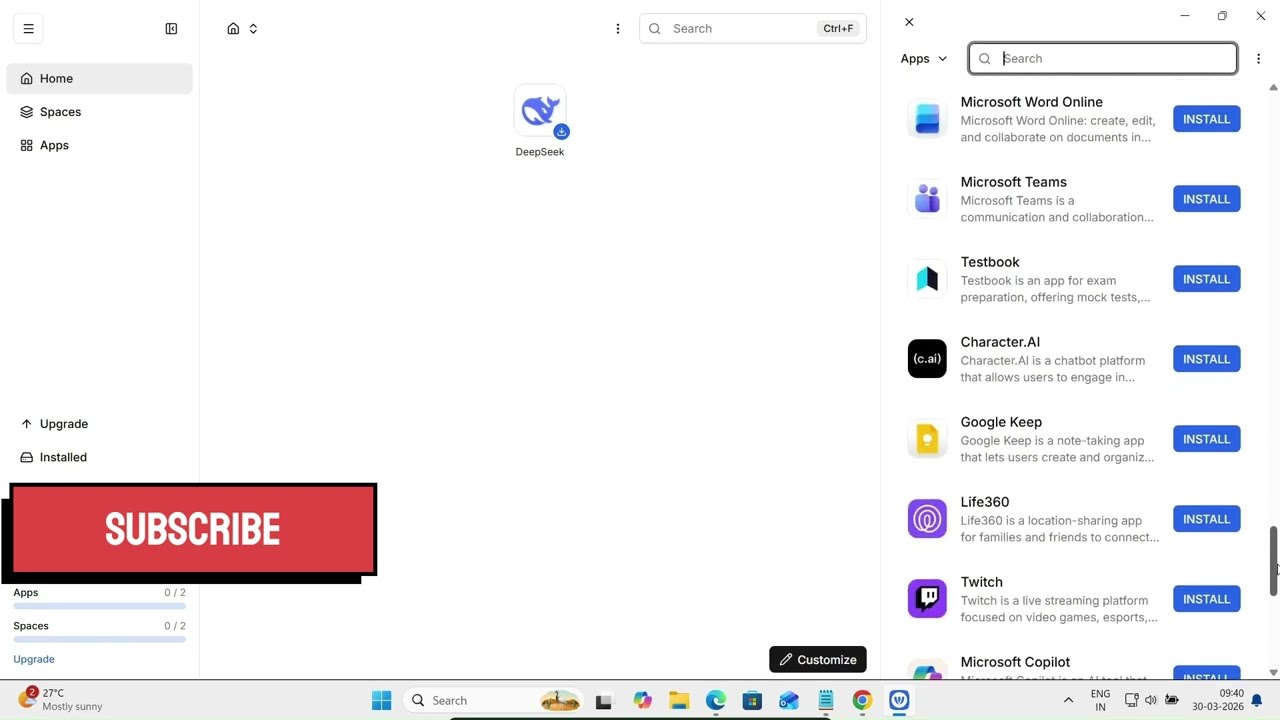Click the Life360 description text
Image resolution: width=1280 pixels, height=720 pixels.
1060,529
